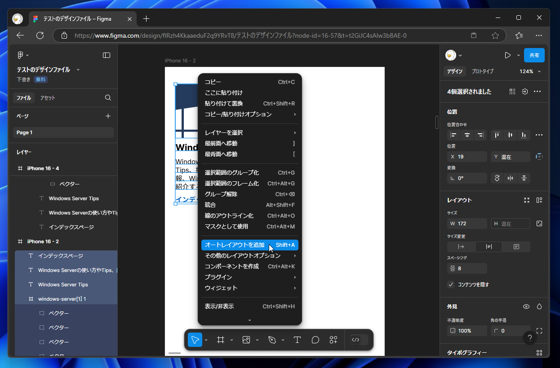Toggle the left sidebar collapse icon
The height and width of the screenshot is (368, 560).
pos(106,55)
